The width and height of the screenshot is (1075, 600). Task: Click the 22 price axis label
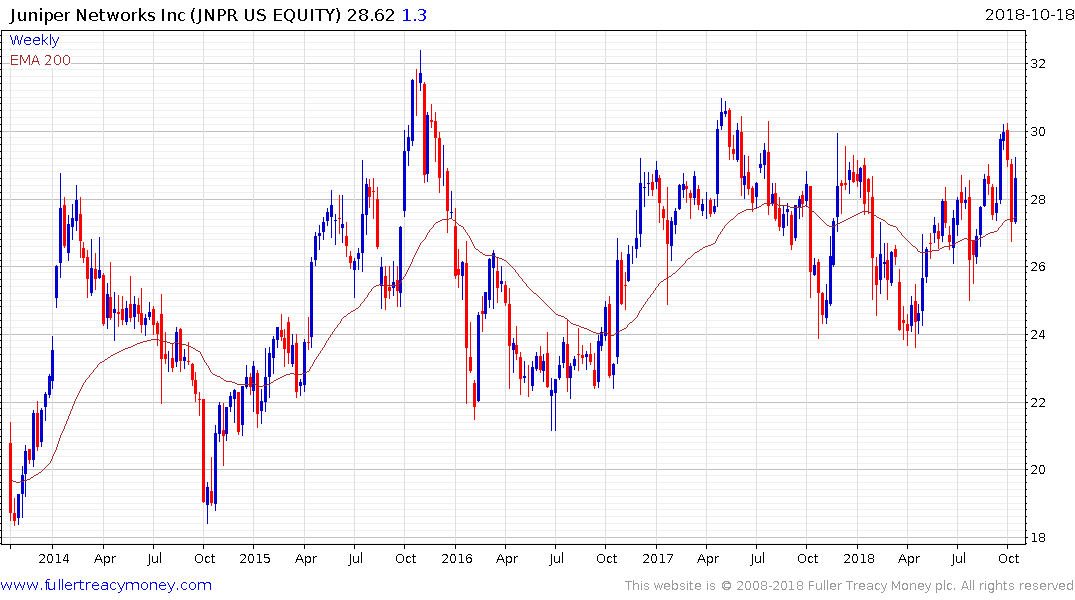[x=1038, y=403]
